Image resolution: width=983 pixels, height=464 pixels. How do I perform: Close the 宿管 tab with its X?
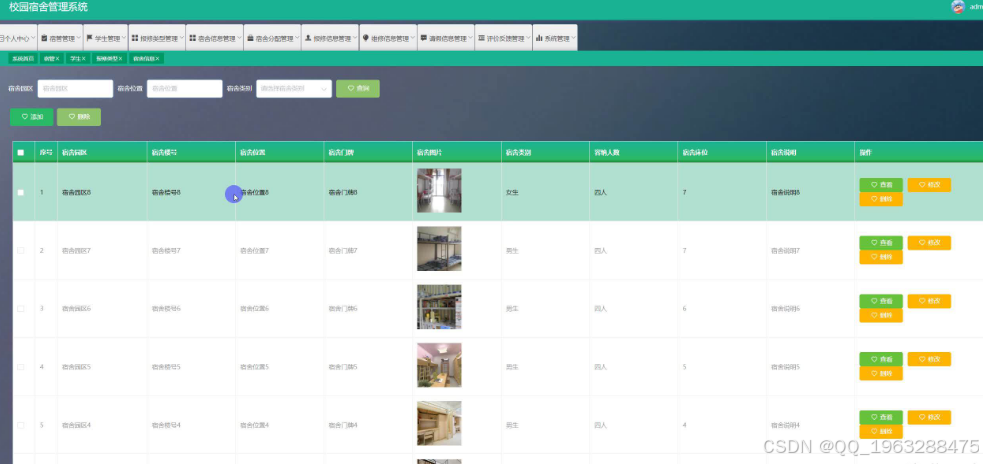coord(58,58)
